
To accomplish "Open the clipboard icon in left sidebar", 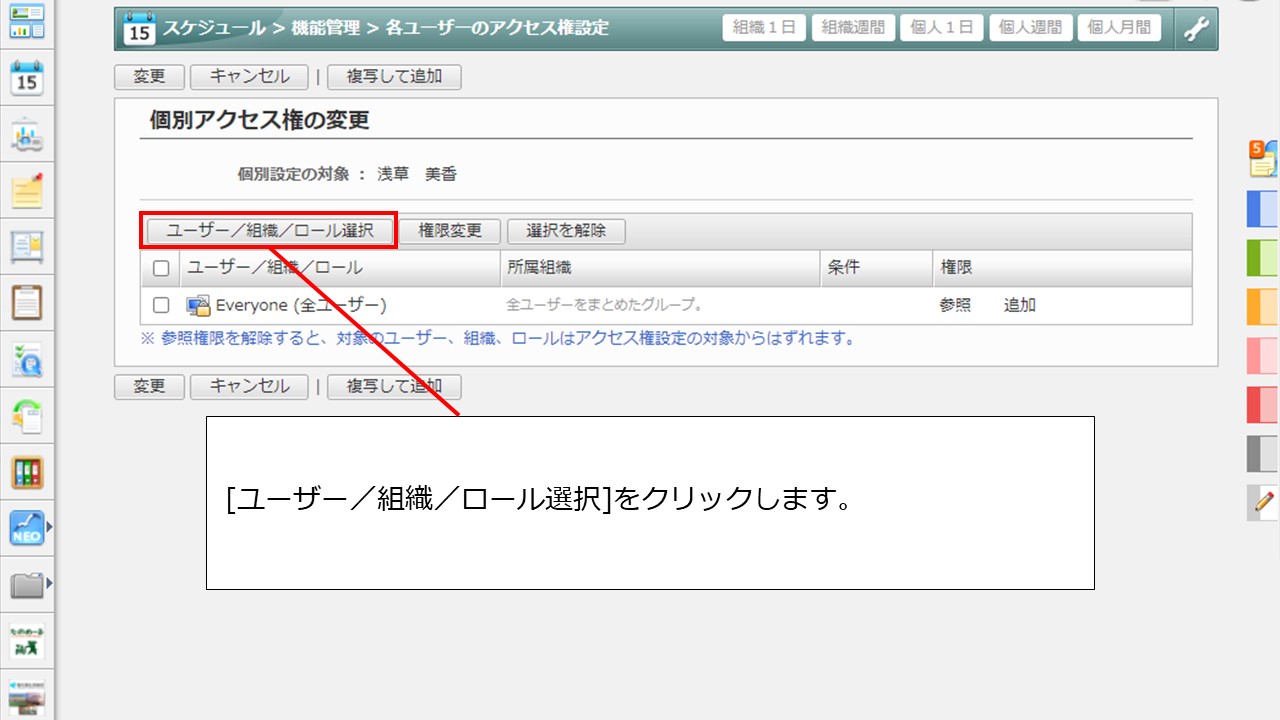I will coord(27,302).
